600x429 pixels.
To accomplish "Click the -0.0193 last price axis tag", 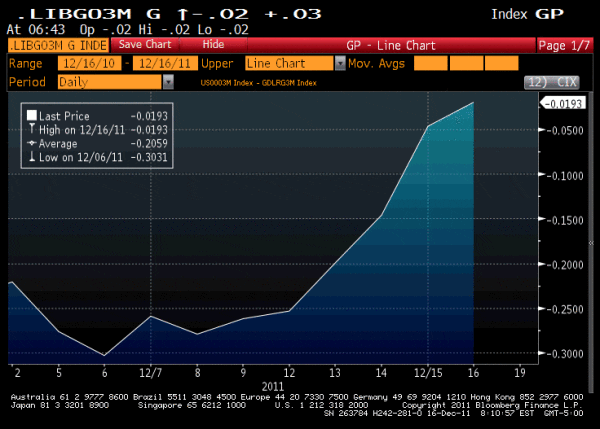I will coord(565,103).
